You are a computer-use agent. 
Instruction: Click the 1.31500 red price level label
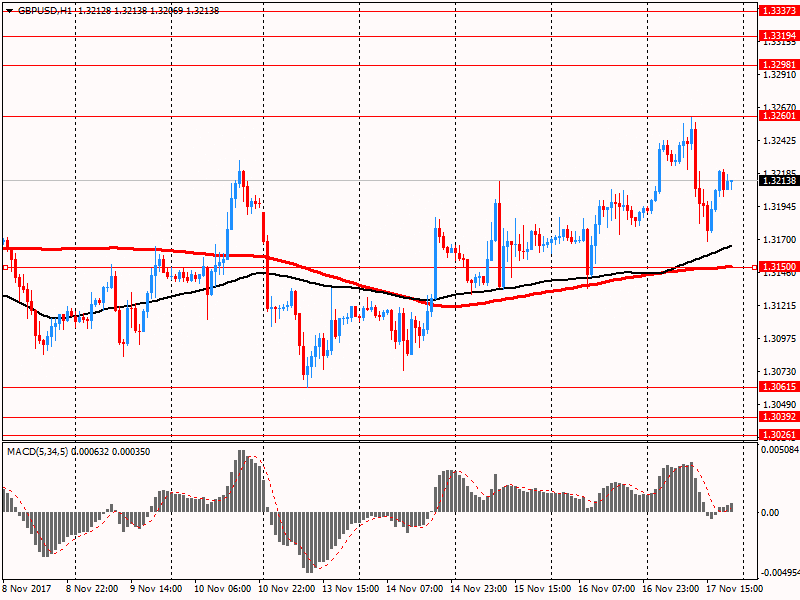coord(779,267)
